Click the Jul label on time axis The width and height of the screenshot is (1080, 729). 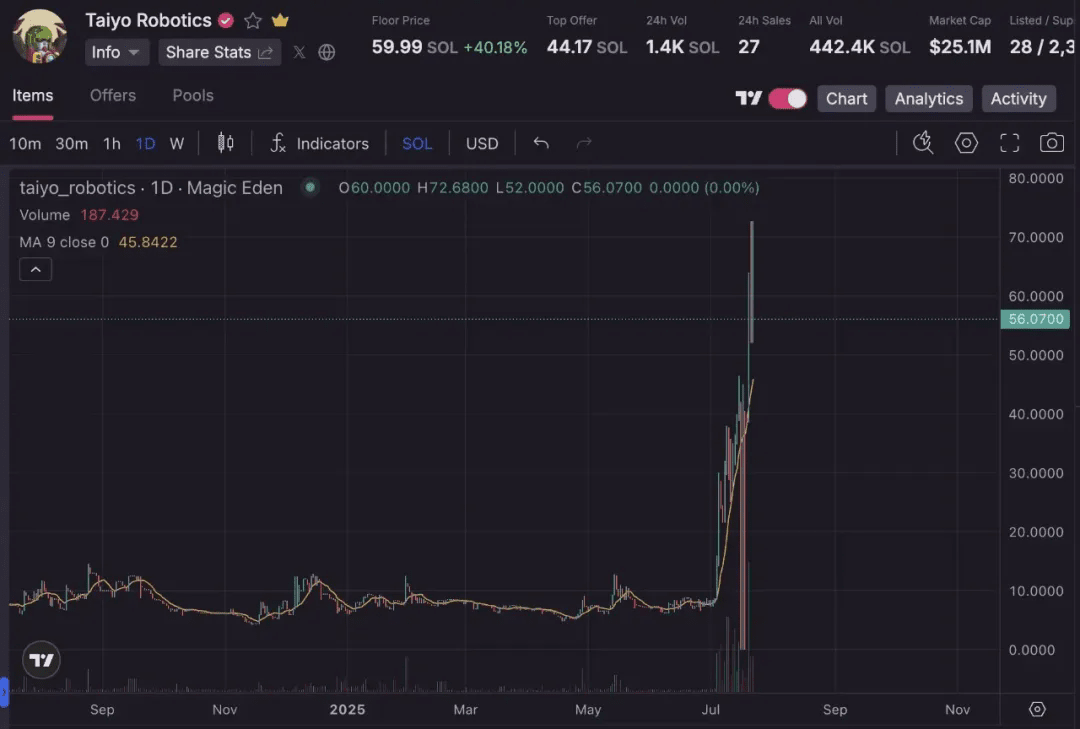(x=710, y=709)
